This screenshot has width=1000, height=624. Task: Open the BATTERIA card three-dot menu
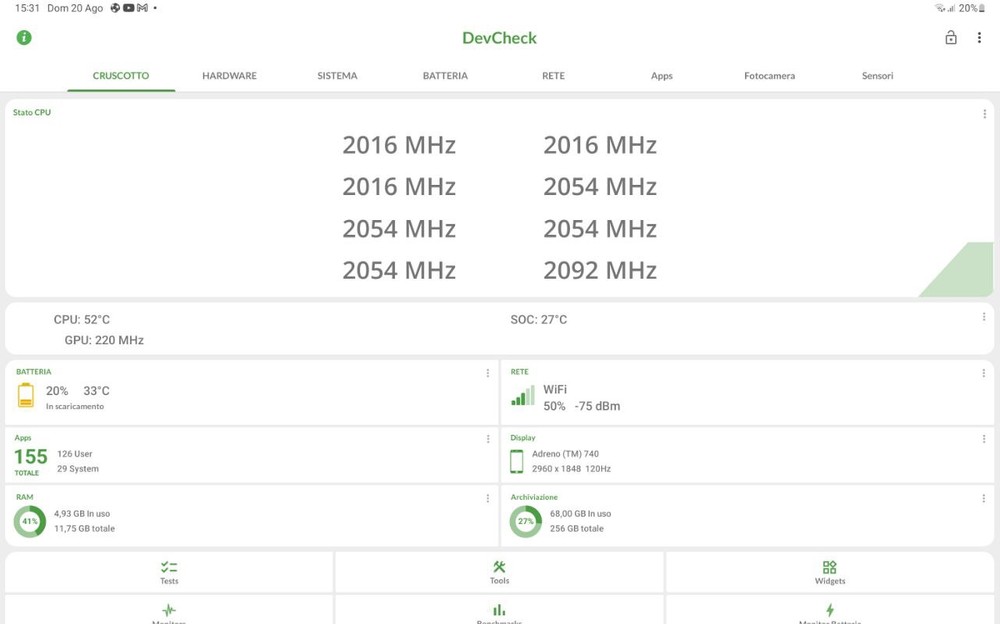pyautogui.click(x=487, y=373)
